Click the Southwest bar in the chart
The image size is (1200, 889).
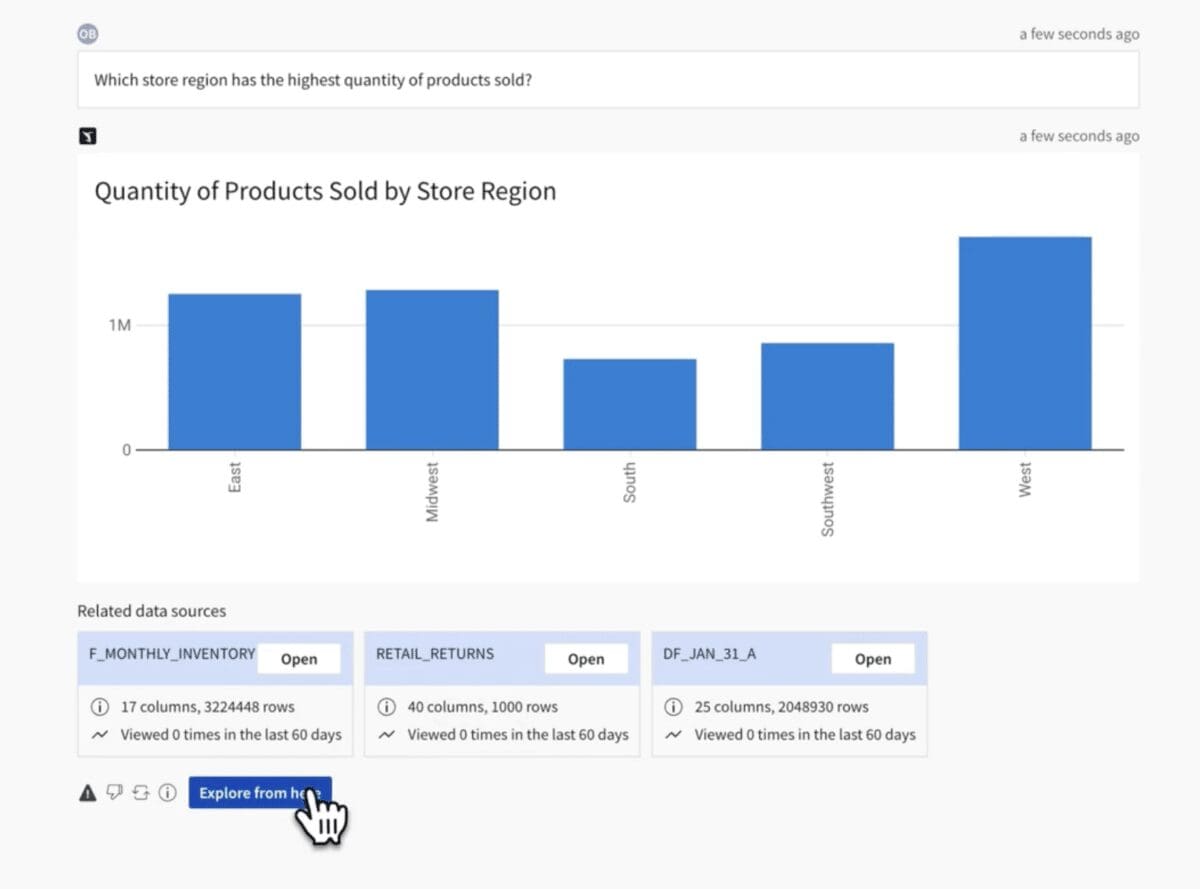[827, 396]
